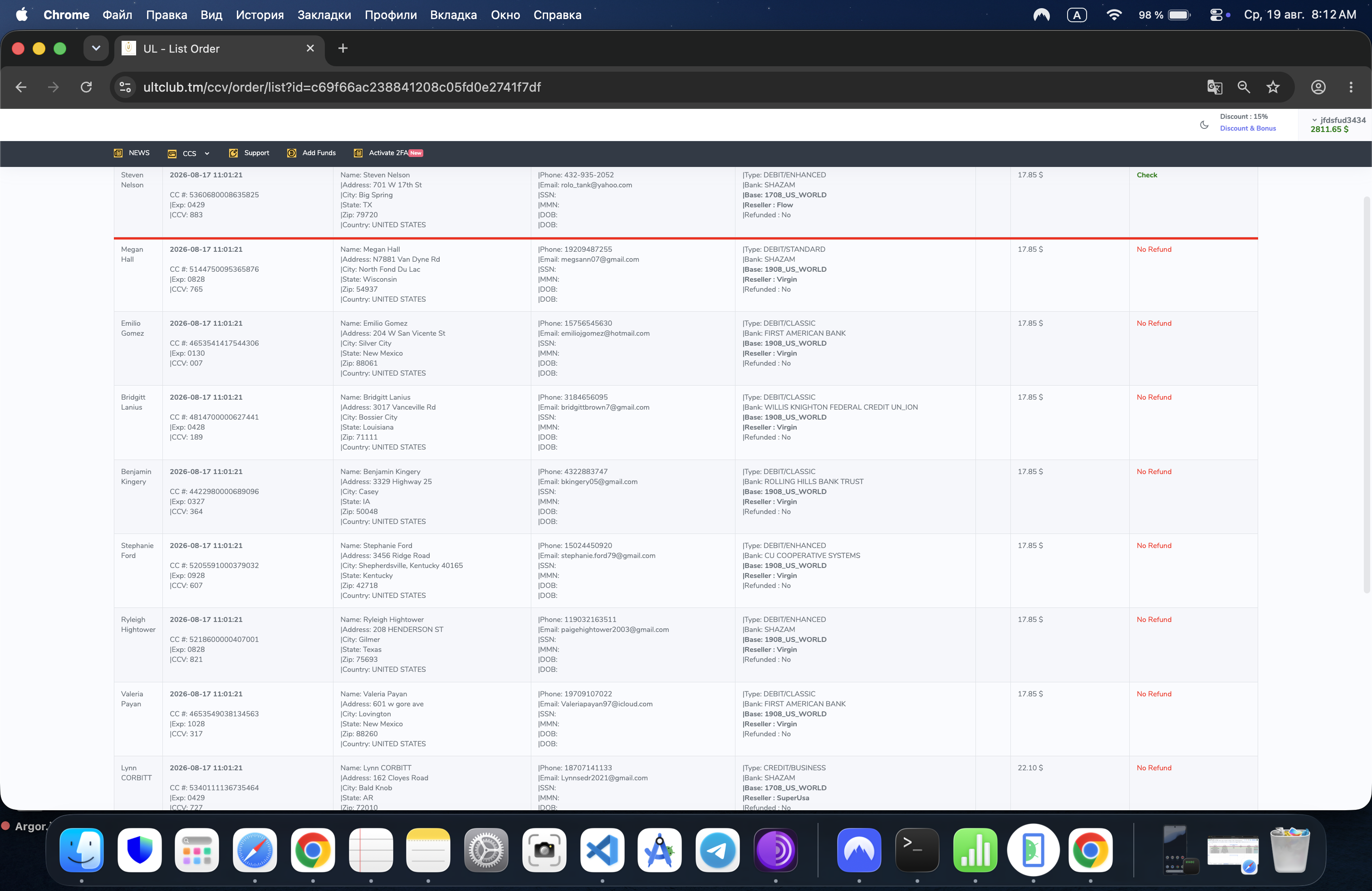Viewport: 1372px width, 891px height.
Task: Launch Safari from the Dock
Action: pos(255,850)
